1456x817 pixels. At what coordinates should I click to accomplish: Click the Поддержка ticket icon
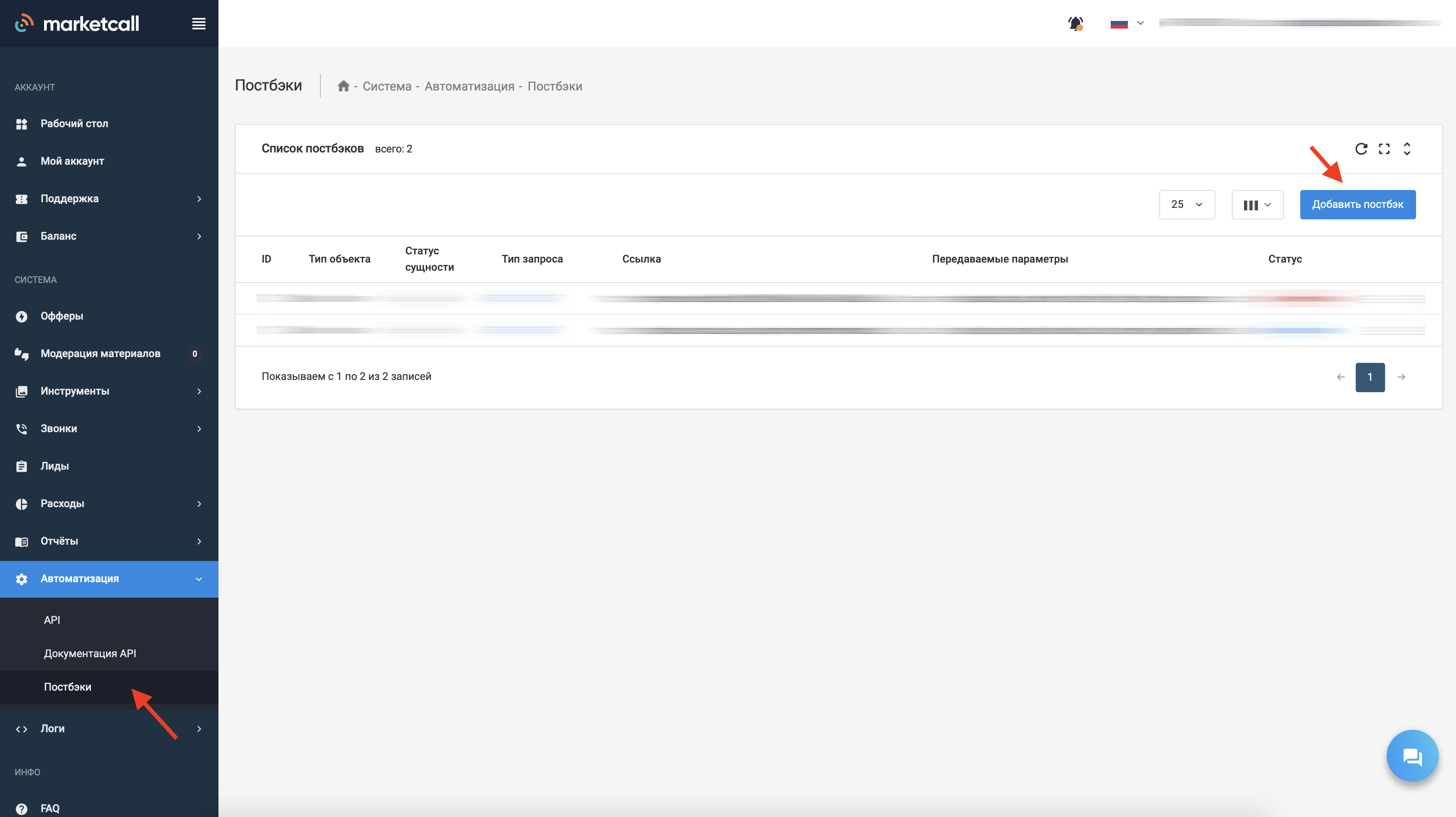click(22, 199)
